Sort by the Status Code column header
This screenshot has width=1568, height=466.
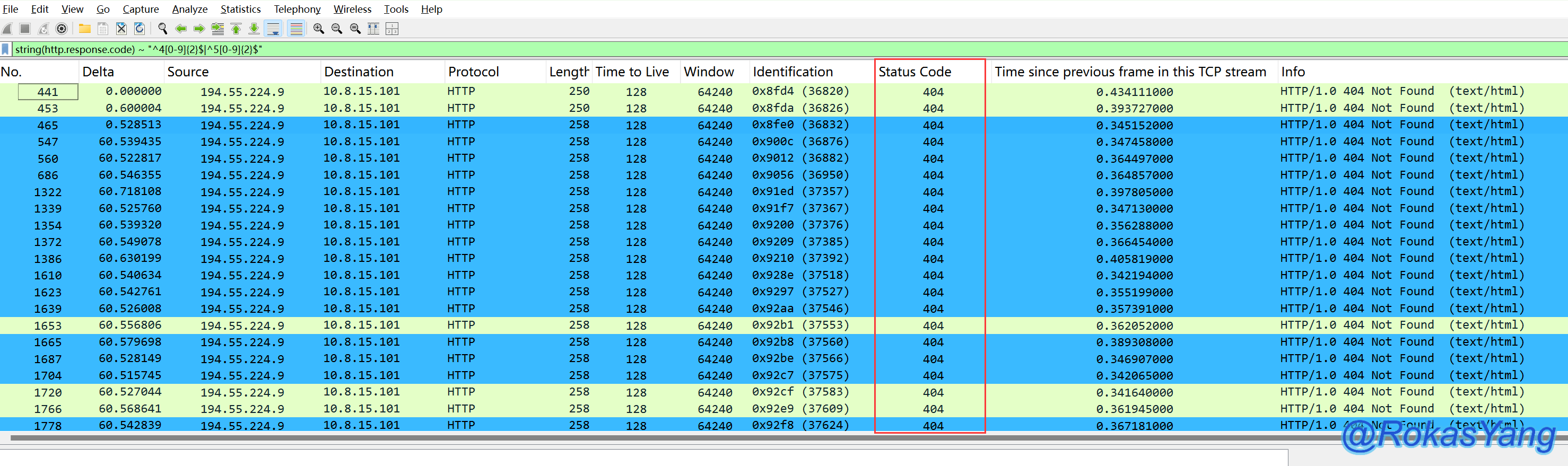coord(914,72)
